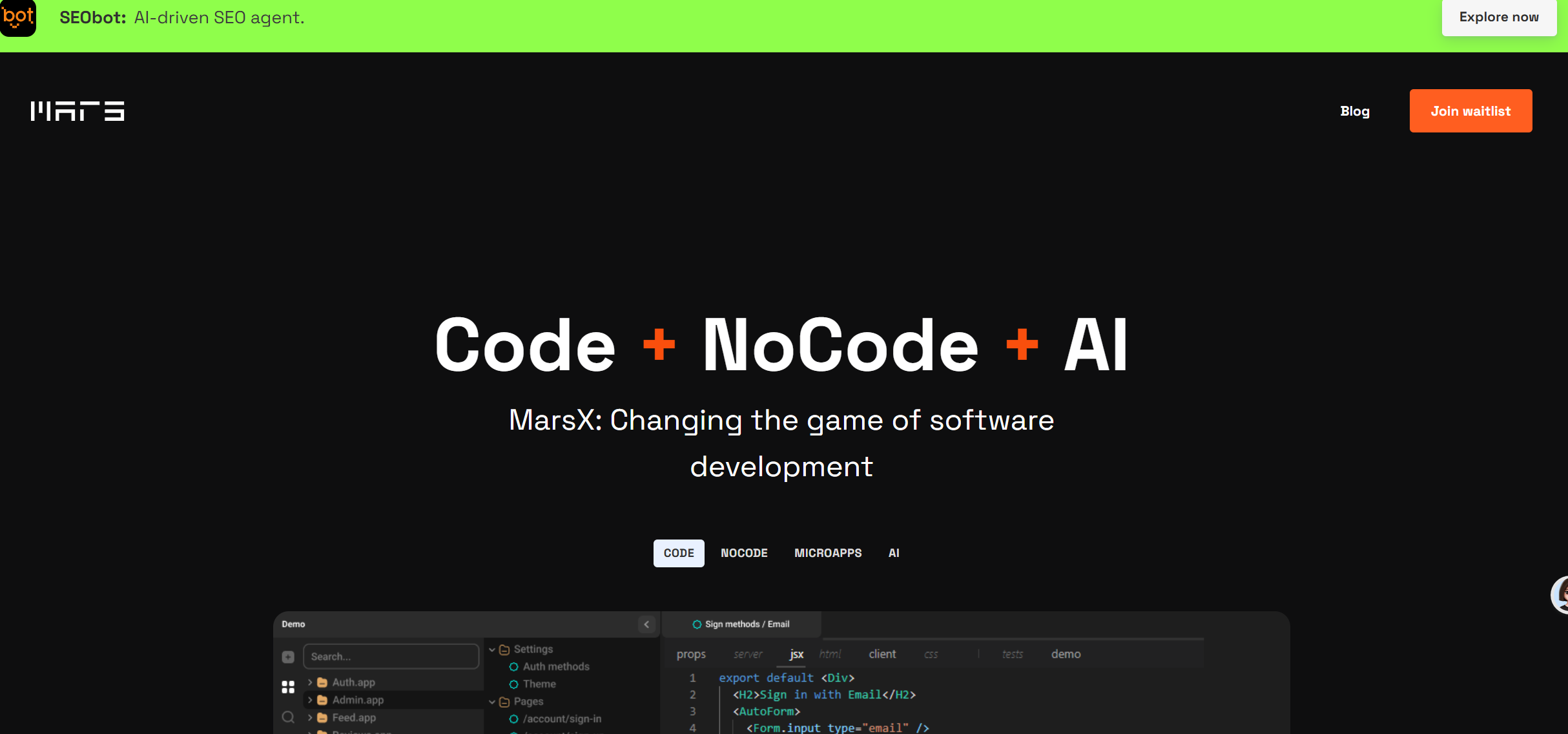The width and height of the screenshot is (1568, 734).
Task: Click the Pages folder label
Action: click(x=528, y=702)
